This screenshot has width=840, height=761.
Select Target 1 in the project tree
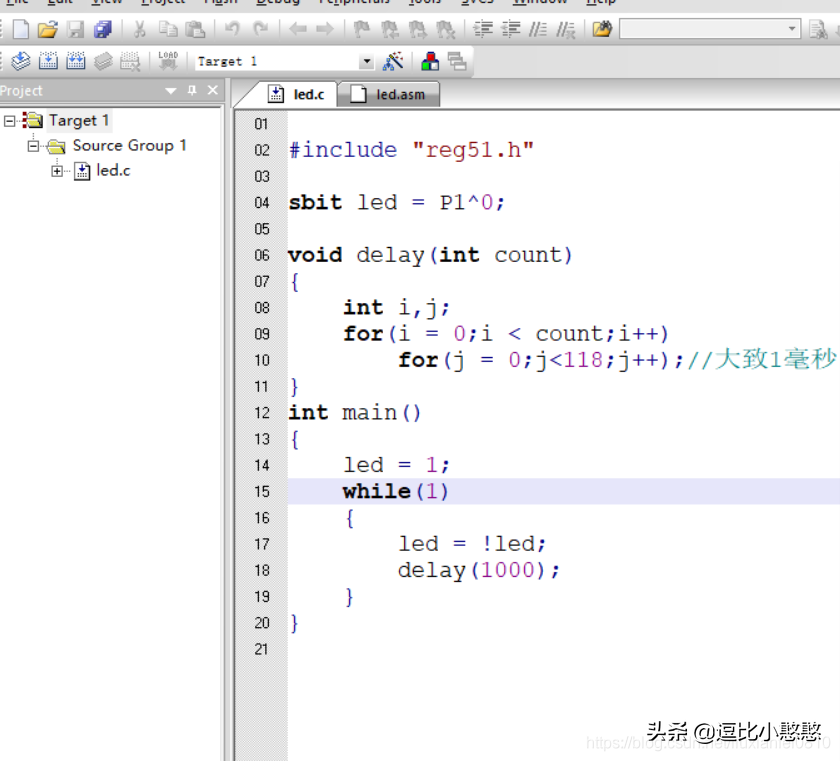click(x=79, y=120)
